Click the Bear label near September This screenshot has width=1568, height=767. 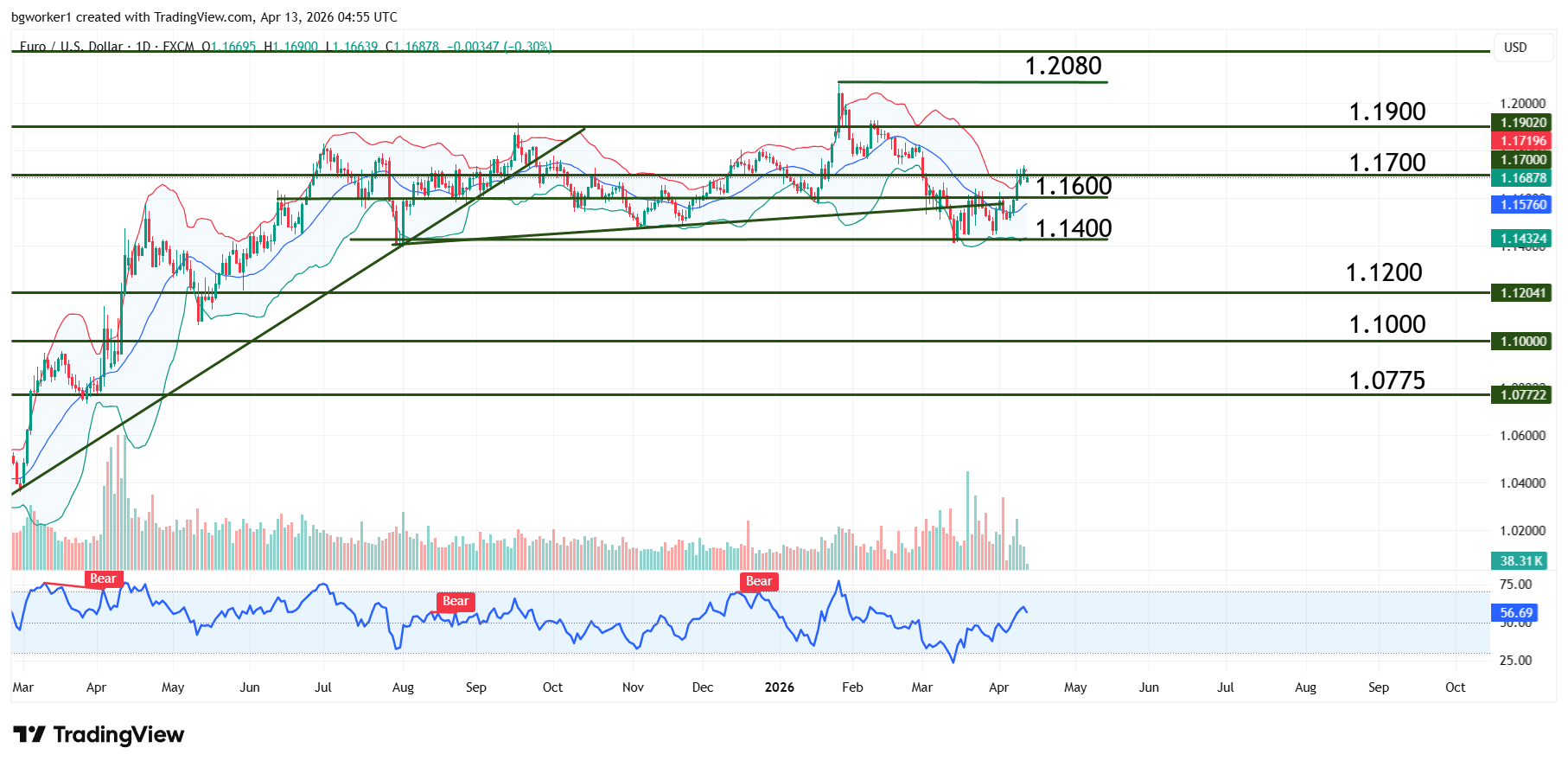click(456, 602)
